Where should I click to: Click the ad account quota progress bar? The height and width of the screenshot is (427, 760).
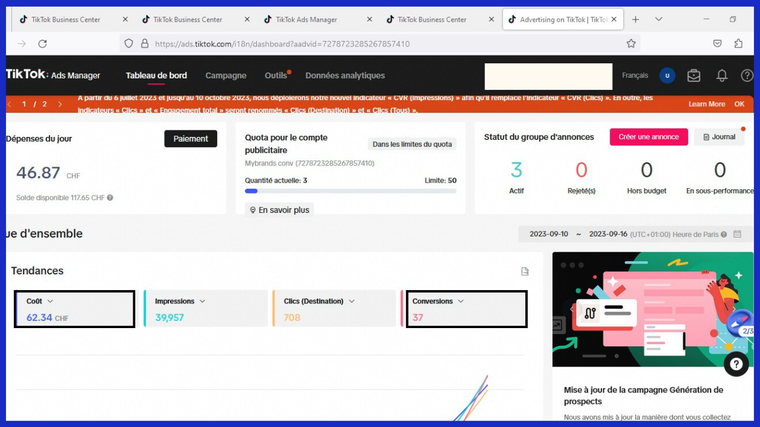coord(350,191)
